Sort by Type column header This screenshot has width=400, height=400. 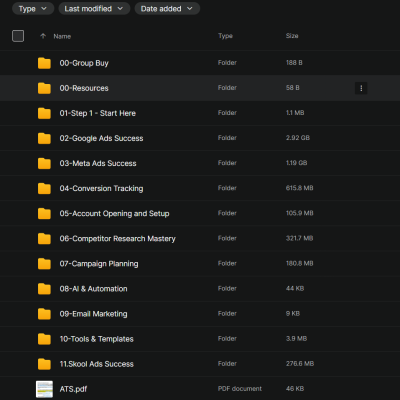pyautogui.click(x=225, y=36)
